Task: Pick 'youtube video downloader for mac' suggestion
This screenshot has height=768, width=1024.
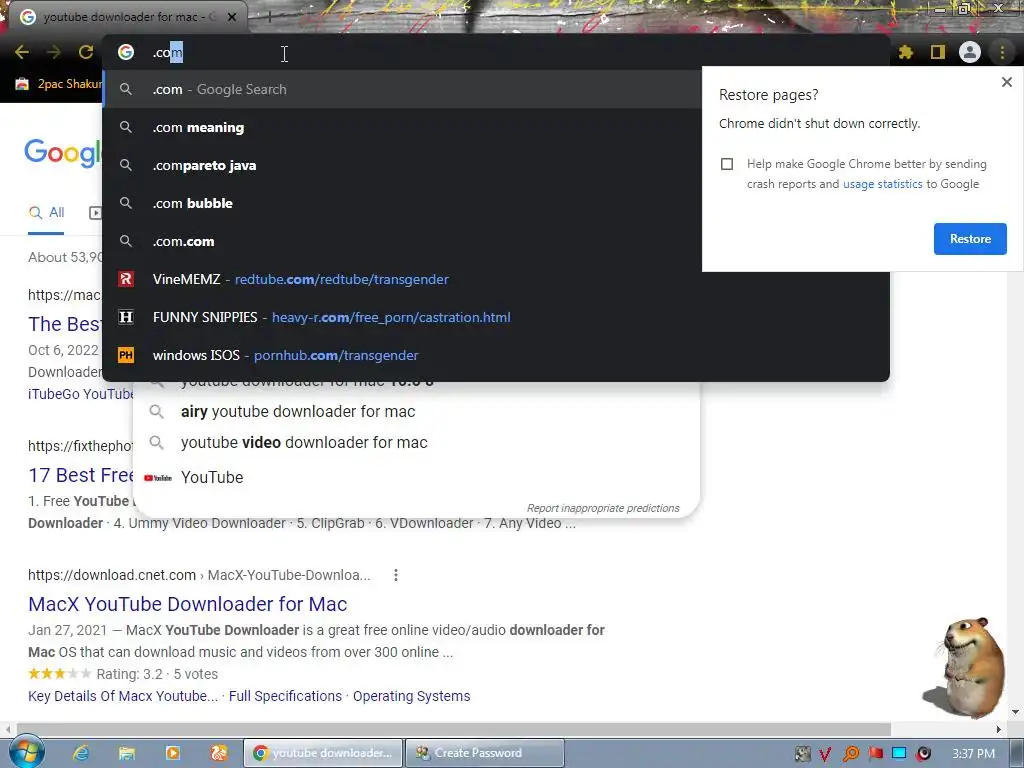Action: (x=418, y=442)
